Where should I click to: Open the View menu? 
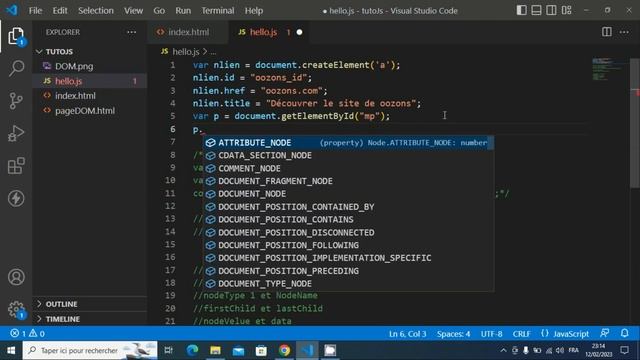[x=133, y=11]
